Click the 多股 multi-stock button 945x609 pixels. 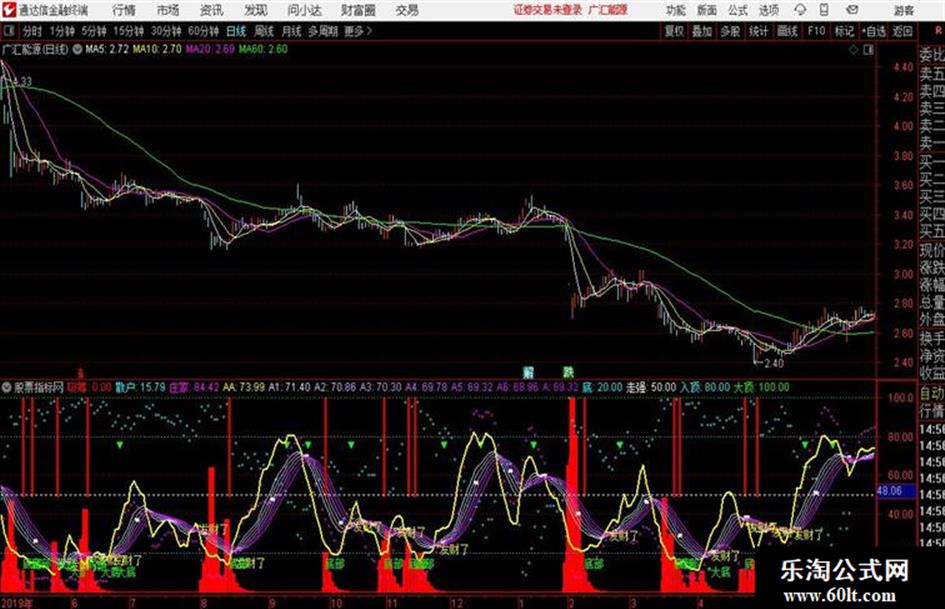730,31
